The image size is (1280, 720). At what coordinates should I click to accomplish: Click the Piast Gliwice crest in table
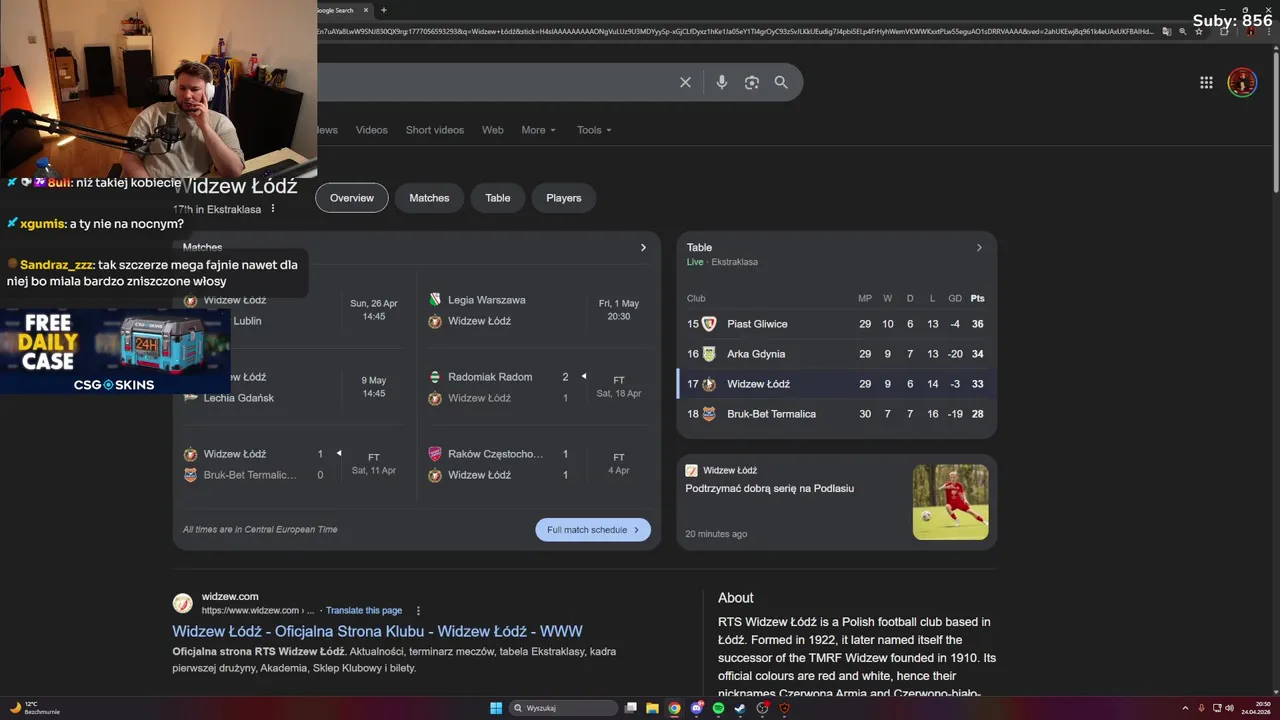[x=709, y=324]
